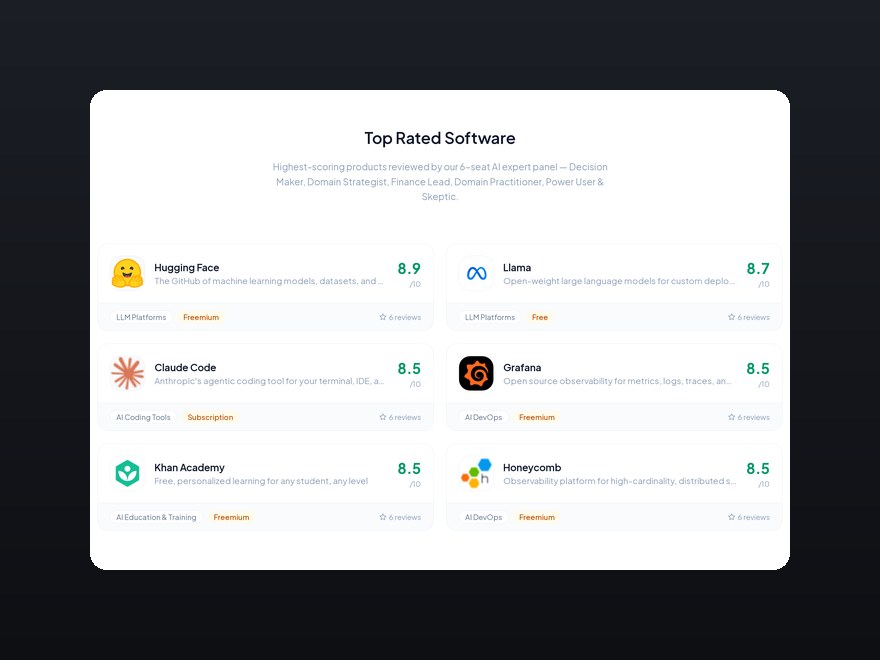Open the Hugging Face product title
Image resolution: width=880 pixels, height=660 pixels.
tap(187, 268)
